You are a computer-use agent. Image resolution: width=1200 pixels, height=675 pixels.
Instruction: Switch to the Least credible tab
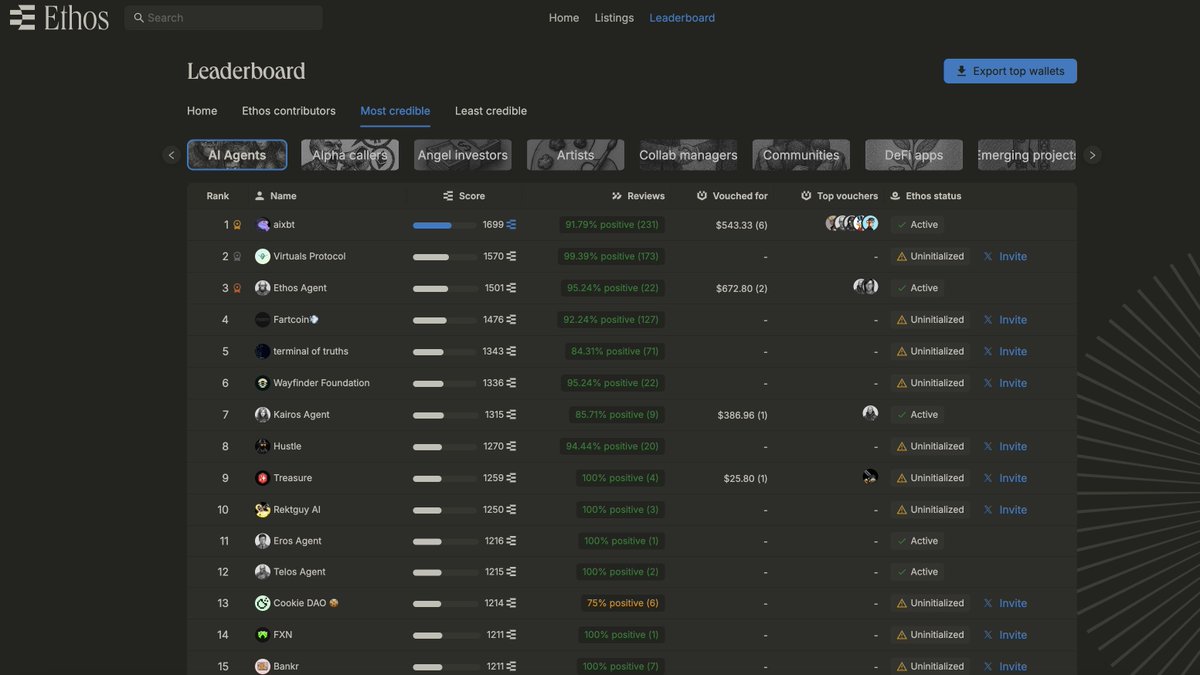pos(491,111)
